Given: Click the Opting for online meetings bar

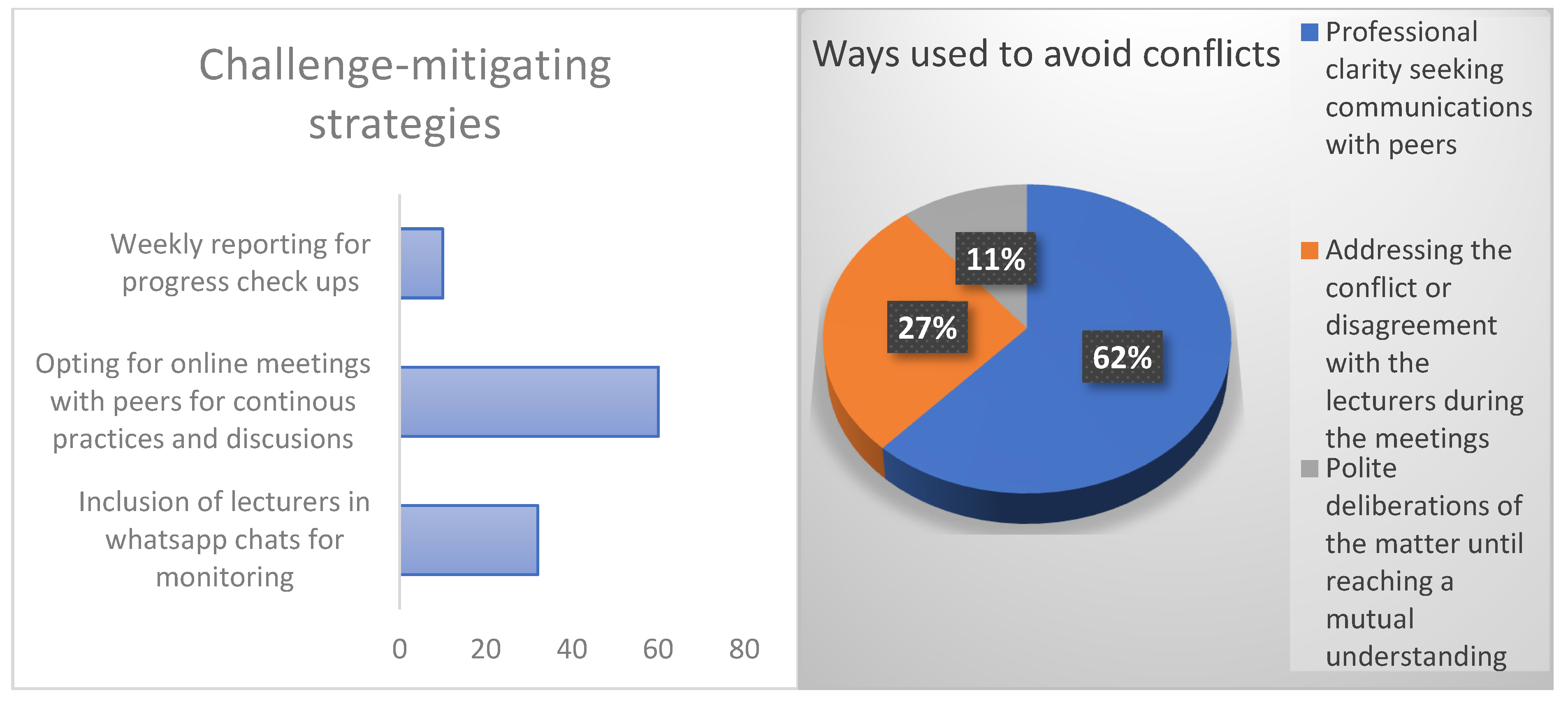Looking at the screenshot, I should click(529, 402).
